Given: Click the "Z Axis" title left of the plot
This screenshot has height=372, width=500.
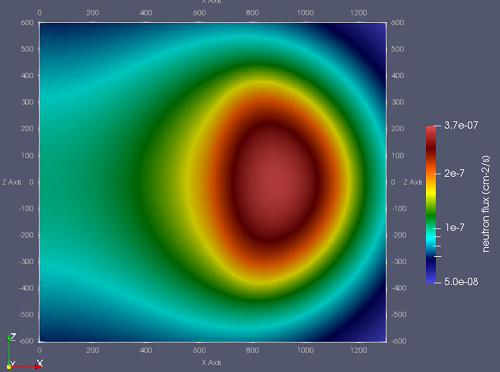Looking at the screenshot, I should (x=12, y=182).
